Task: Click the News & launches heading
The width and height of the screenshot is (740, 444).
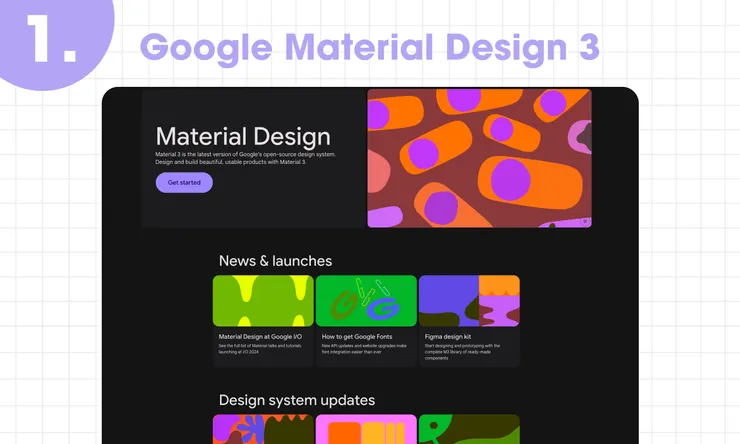Action: [x=275, y=261]
